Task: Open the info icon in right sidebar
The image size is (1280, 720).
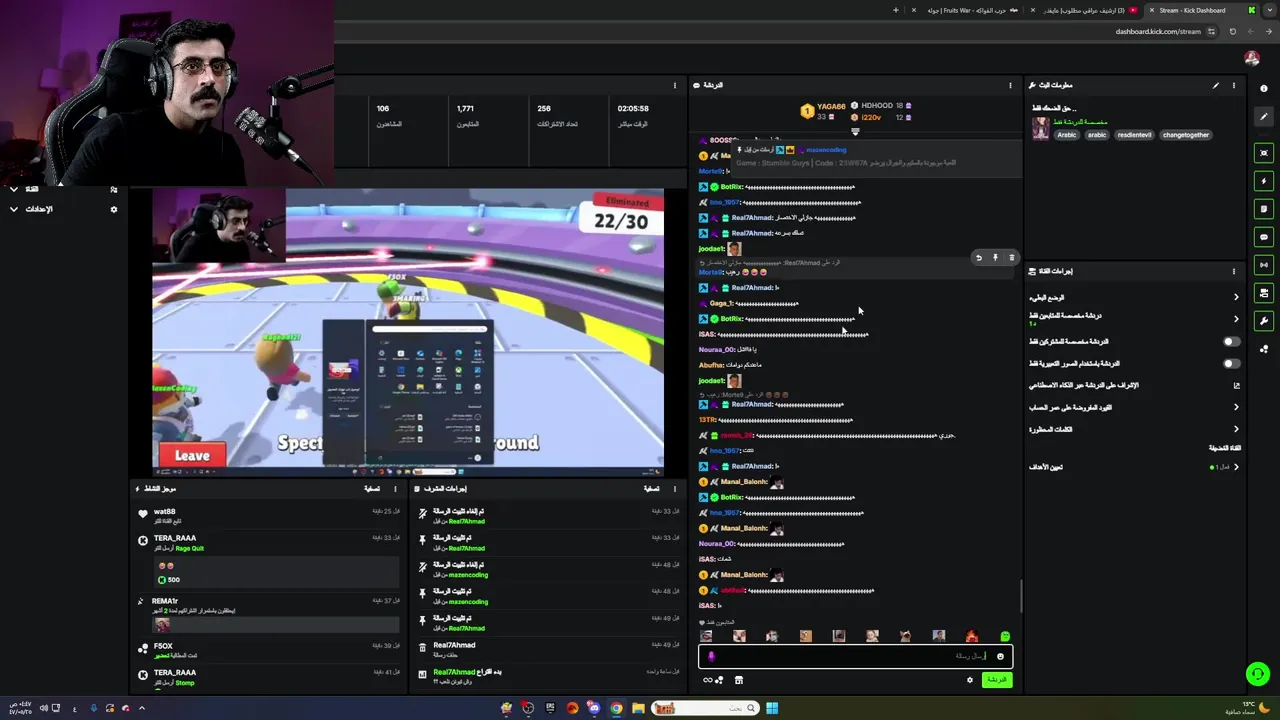Action: (x=1264, y=89)
